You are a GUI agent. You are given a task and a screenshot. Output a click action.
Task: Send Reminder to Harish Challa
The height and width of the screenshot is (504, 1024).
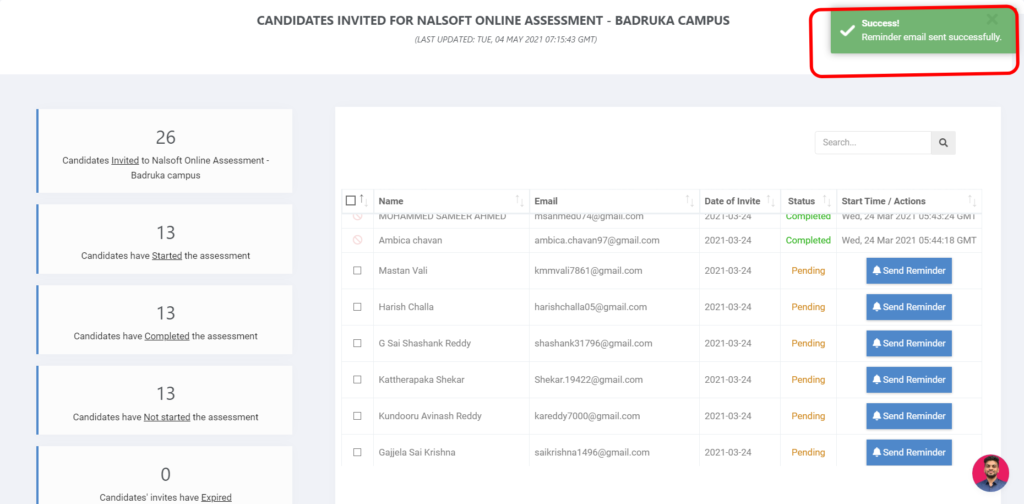coord(909,307)
